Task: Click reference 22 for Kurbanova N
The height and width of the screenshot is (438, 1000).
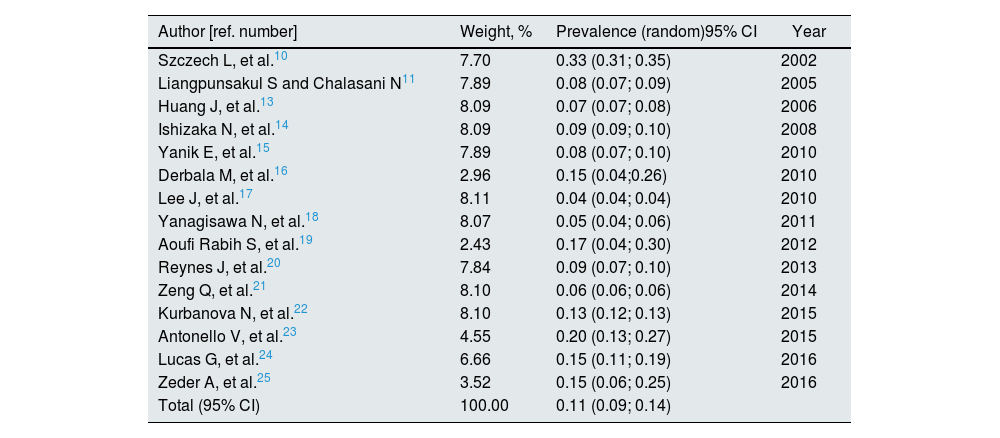Action: pos(301,309)
